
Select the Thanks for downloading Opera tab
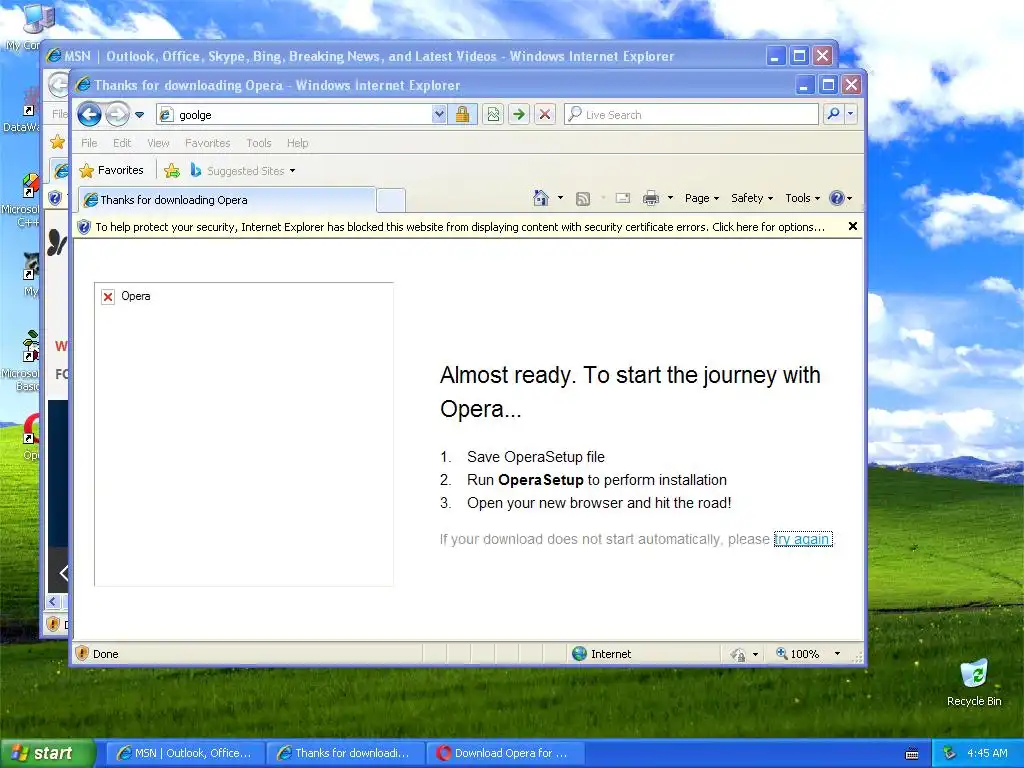click(227, 200)
